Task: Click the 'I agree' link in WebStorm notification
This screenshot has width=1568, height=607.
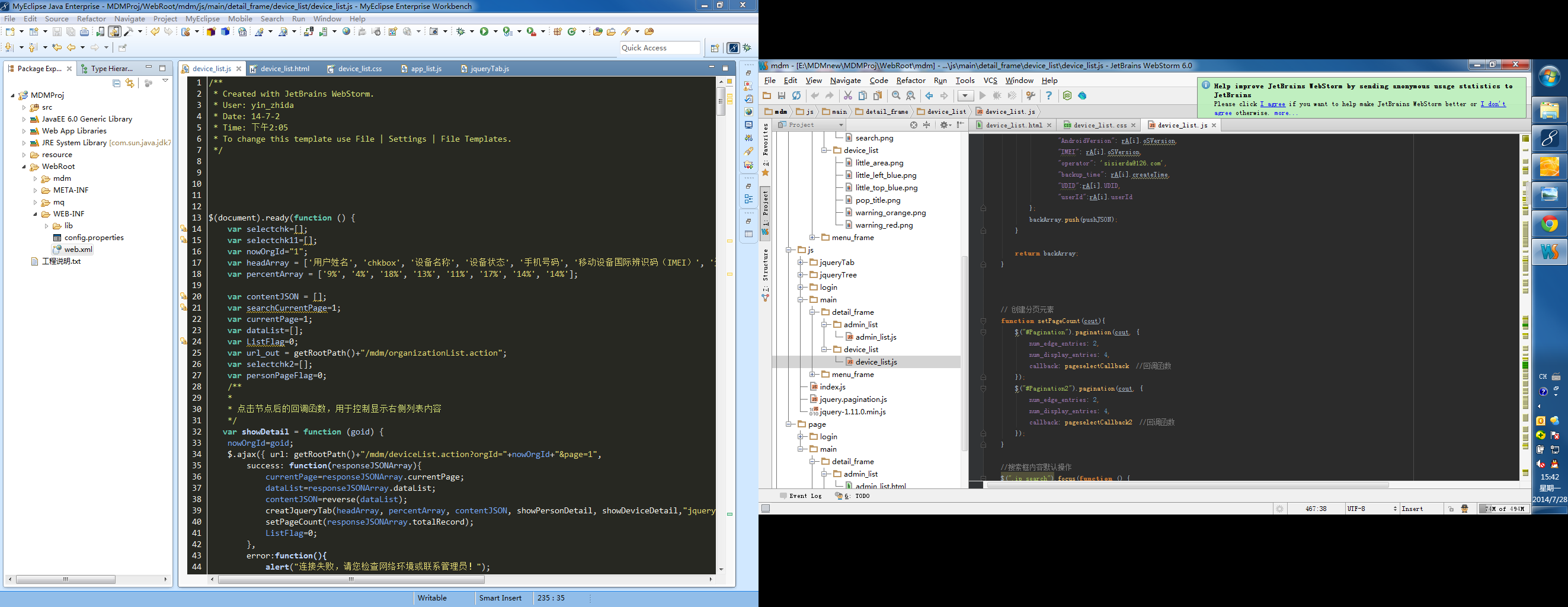Action: pyautogui.click(x=1273, y=104)
